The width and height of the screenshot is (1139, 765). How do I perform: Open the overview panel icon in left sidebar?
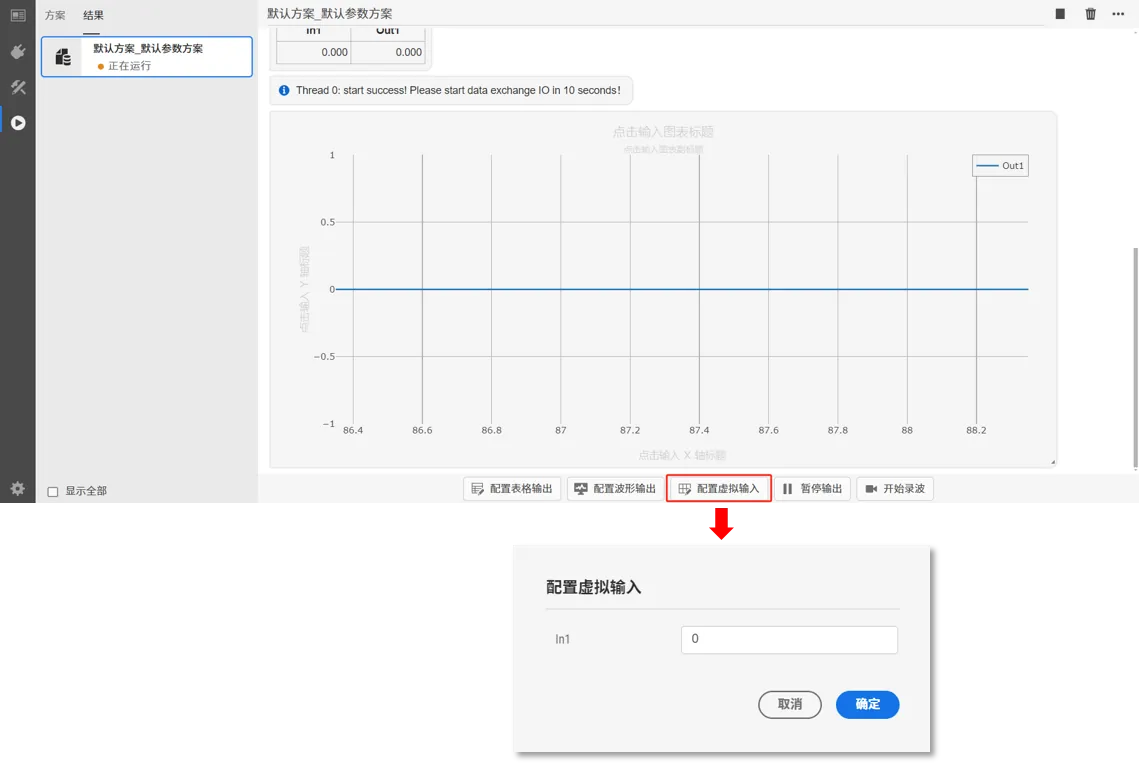coord(17,15)
